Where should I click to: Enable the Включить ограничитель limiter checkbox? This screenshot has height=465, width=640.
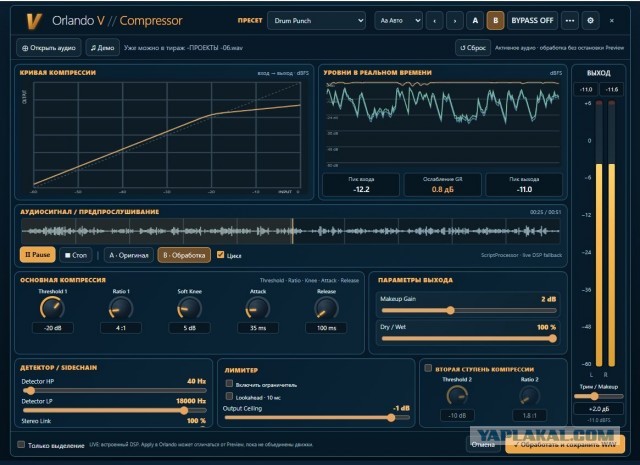229,383
